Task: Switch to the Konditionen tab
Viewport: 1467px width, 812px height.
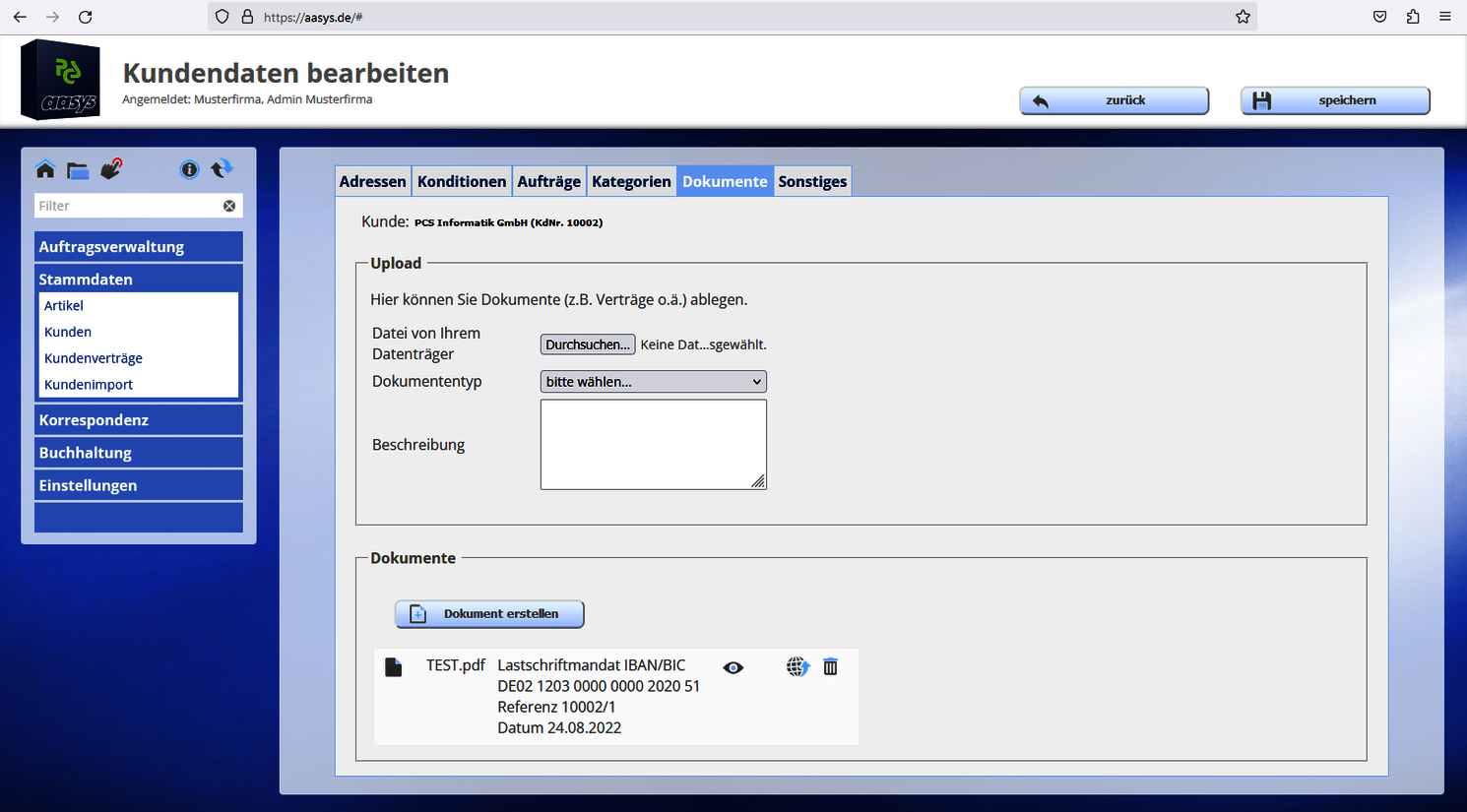Action: click(462, 181)
